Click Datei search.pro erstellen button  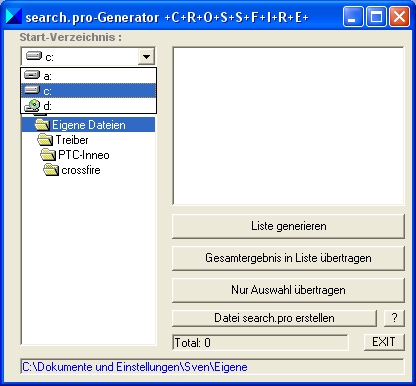274,318
